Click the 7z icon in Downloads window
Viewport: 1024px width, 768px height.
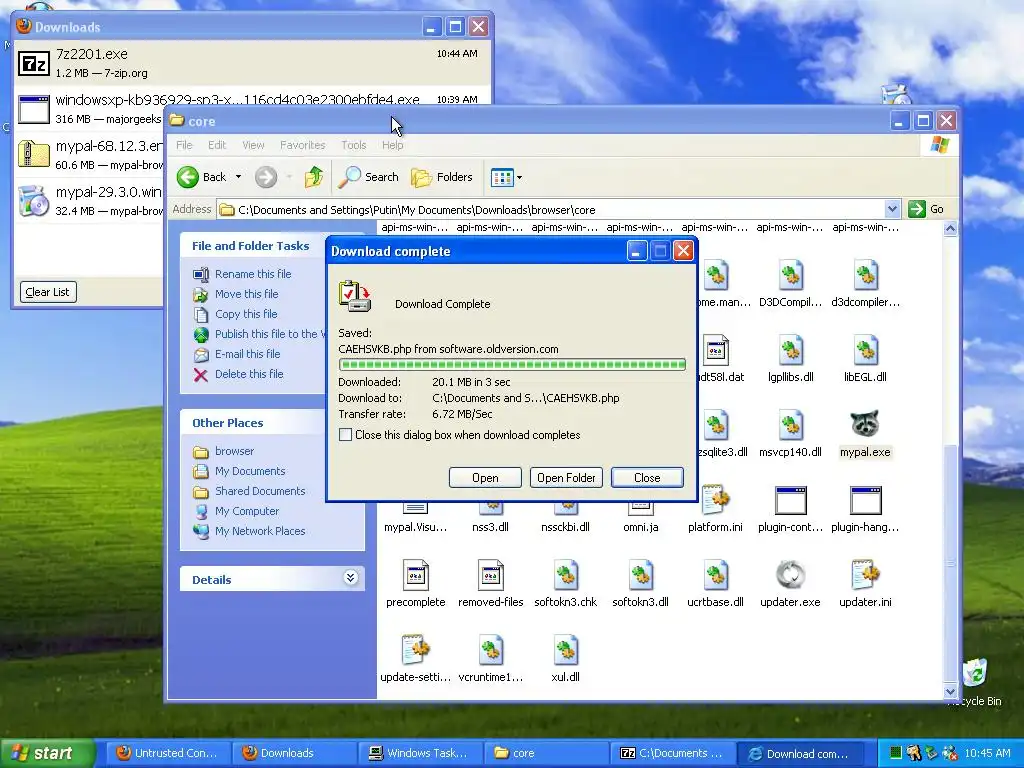34,63
